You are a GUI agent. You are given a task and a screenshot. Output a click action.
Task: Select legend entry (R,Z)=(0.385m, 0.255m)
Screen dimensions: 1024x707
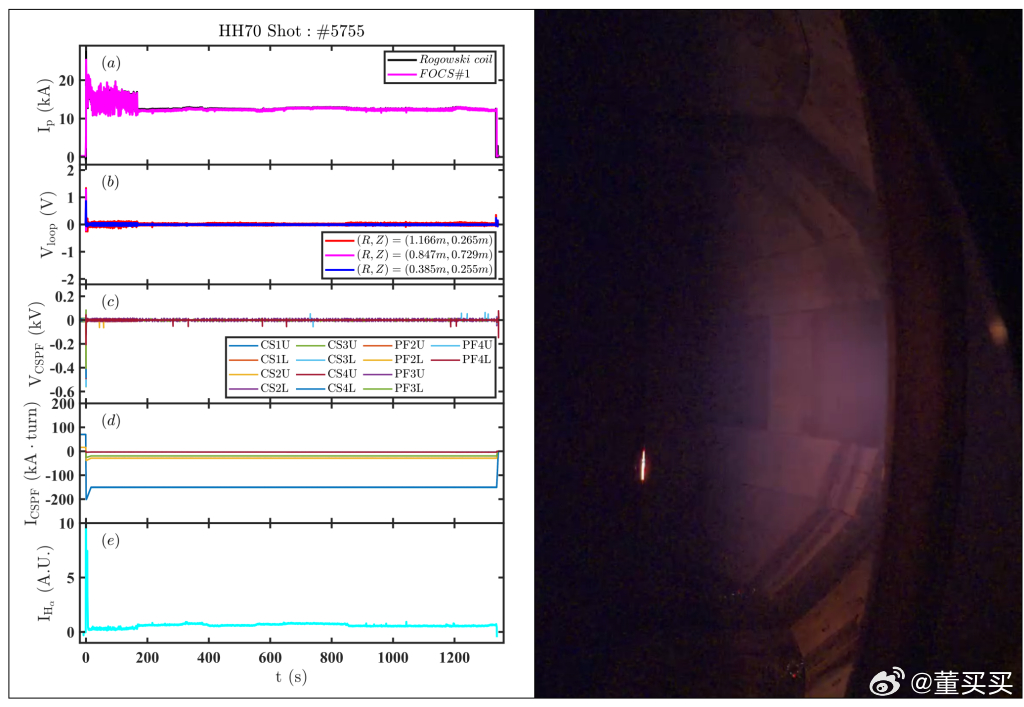(x=408, y=269)
